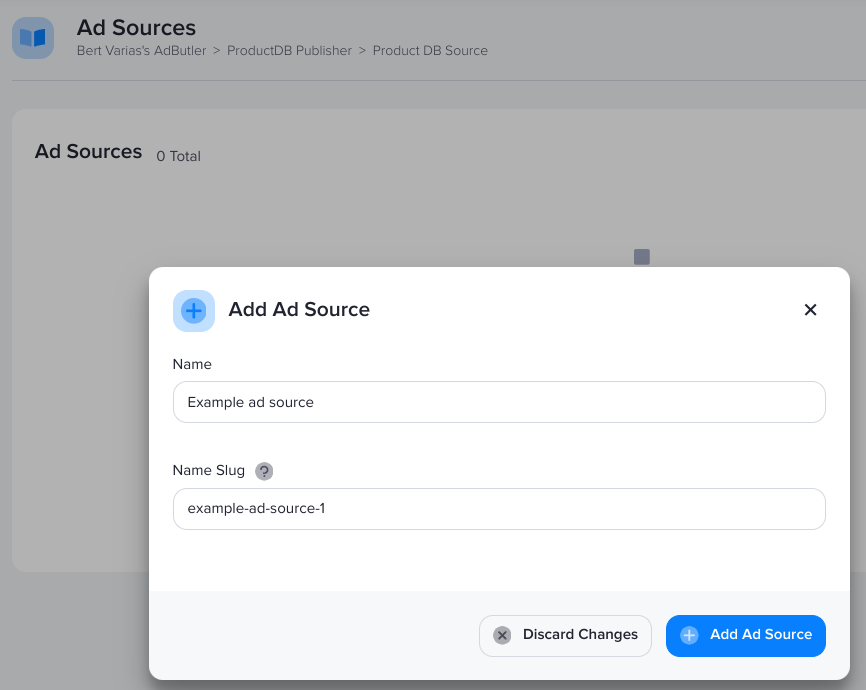Close the Add Ad Source dialog
The image size is (866, 690).
click(x=810, y=309)
